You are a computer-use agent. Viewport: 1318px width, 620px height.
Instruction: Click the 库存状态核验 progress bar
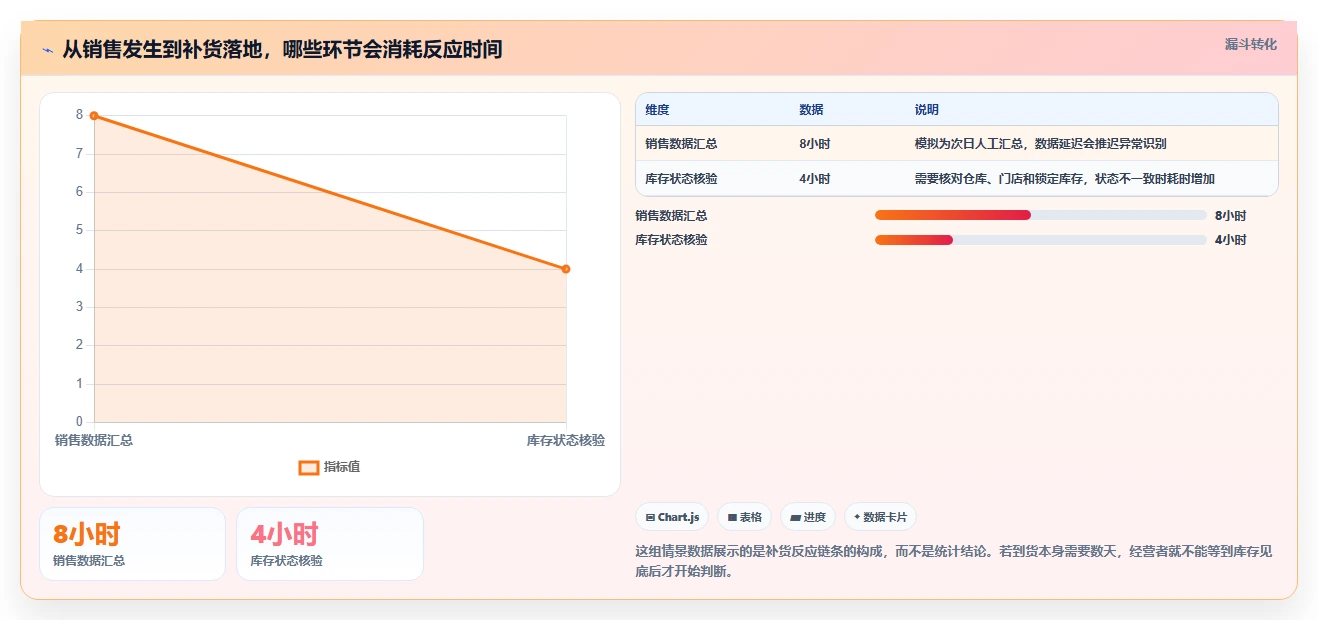(x=1040, y=240)
